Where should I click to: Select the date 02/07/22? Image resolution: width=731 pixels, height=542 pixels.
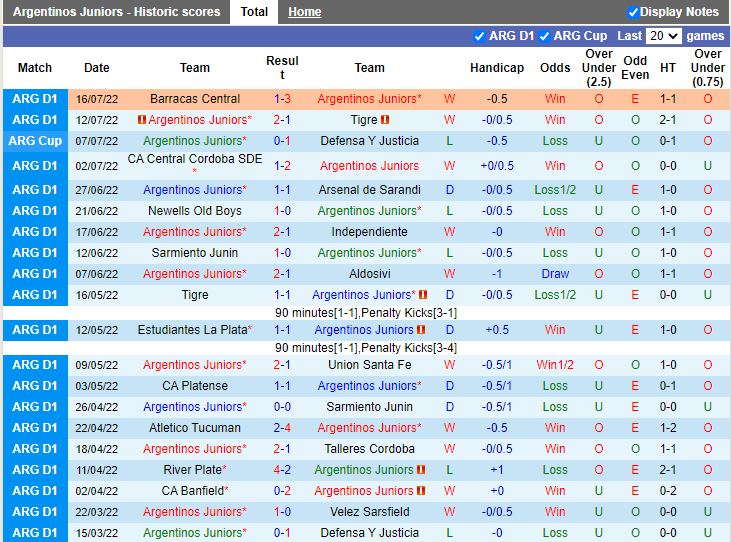point(97,166)
